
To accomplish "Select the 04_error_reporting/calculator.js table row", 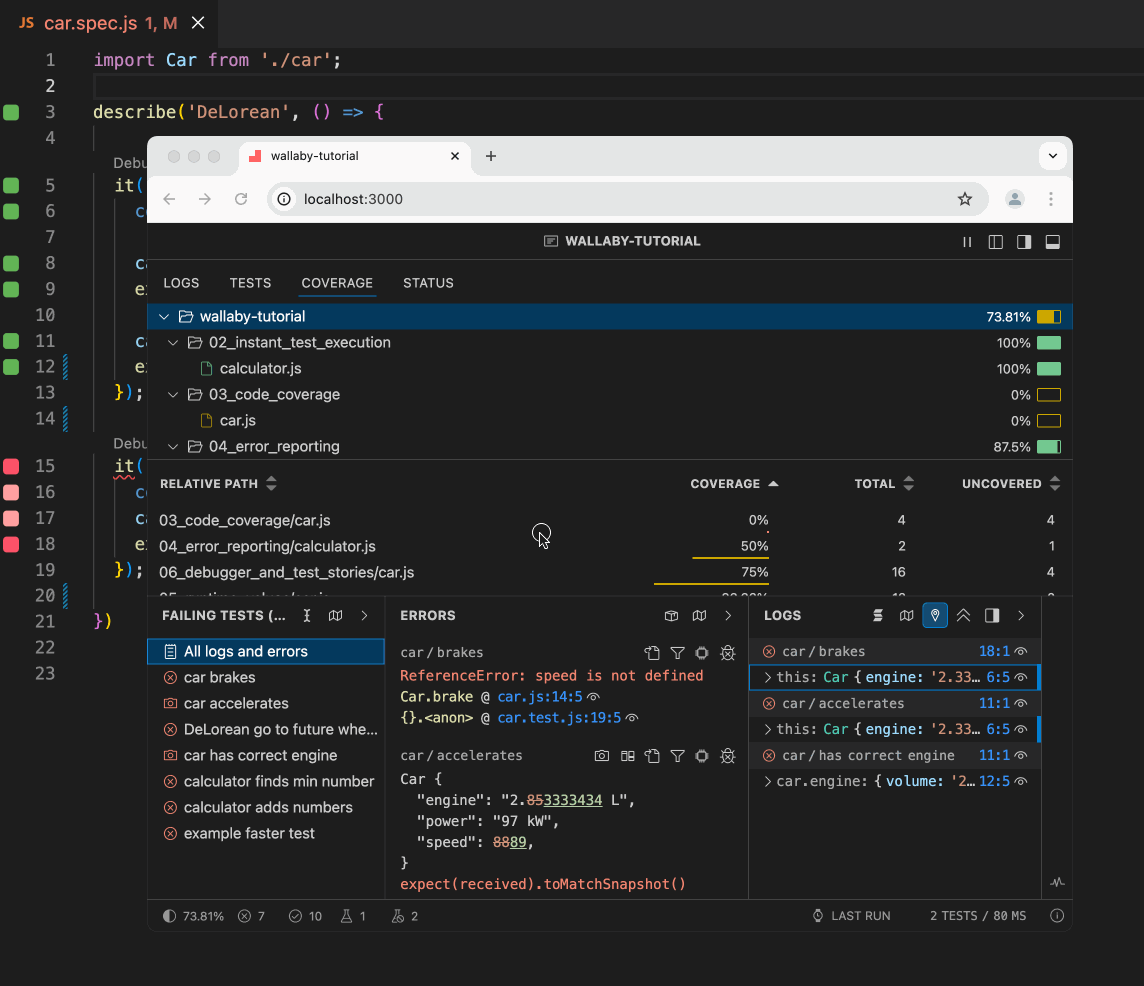I will [609, 546].
